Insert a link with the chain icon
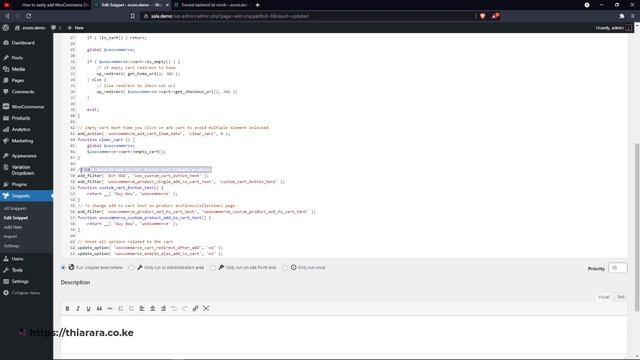This screenshot has width=640, height=360. pos(196,309)
